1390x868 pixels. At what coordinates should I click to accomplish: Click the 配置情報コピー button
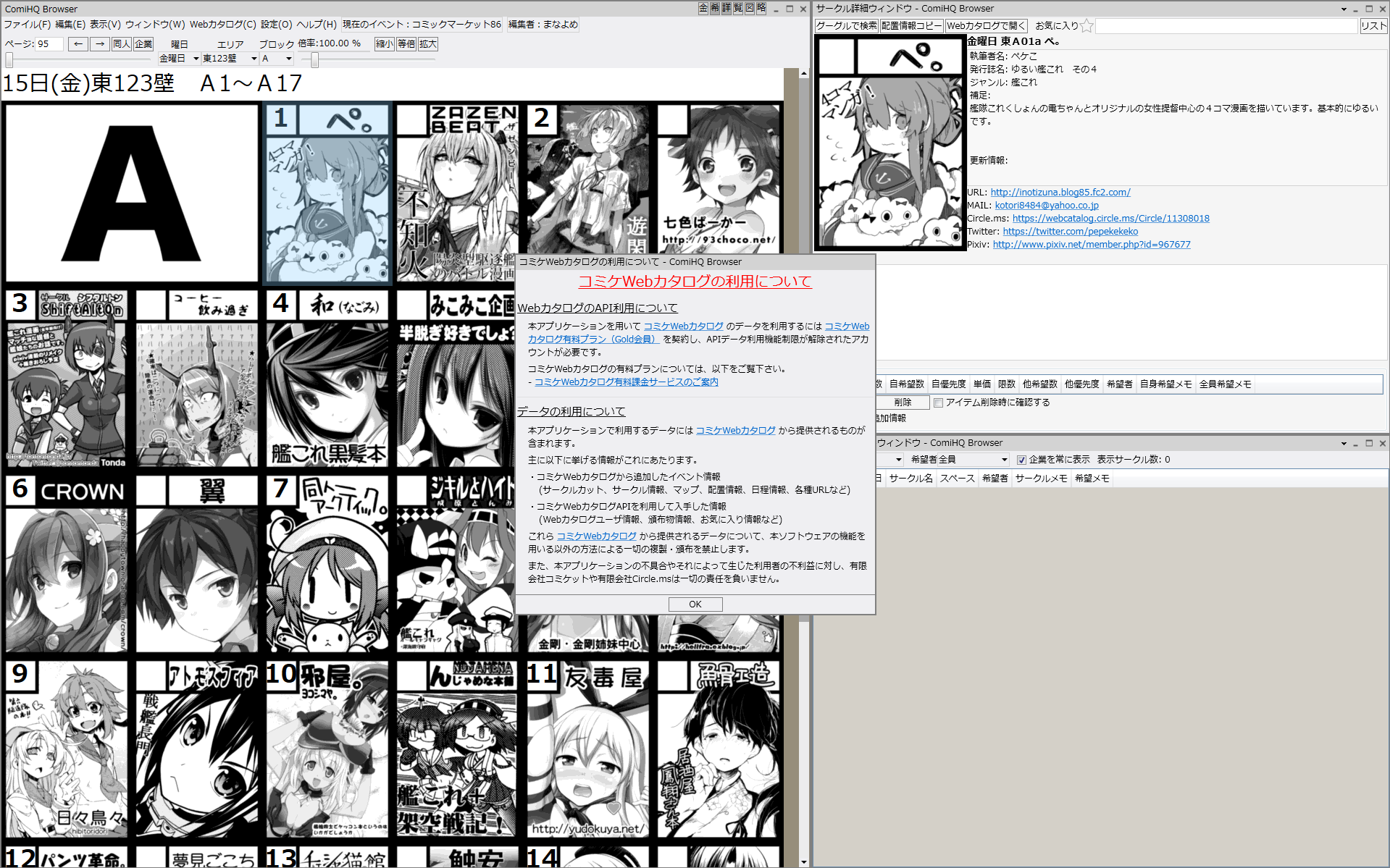pos(912,26)
